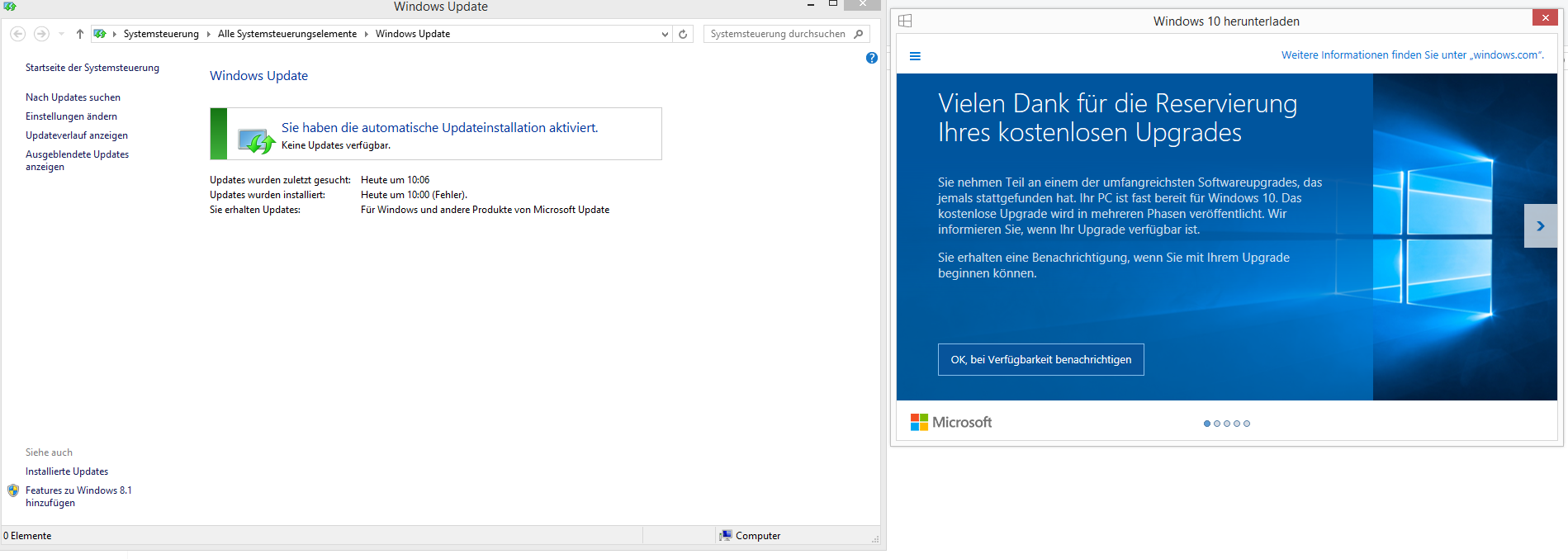Expand arrow after Alle Systemsteuerungselemente breadcrumb
1568x559 pixels.
366,34
